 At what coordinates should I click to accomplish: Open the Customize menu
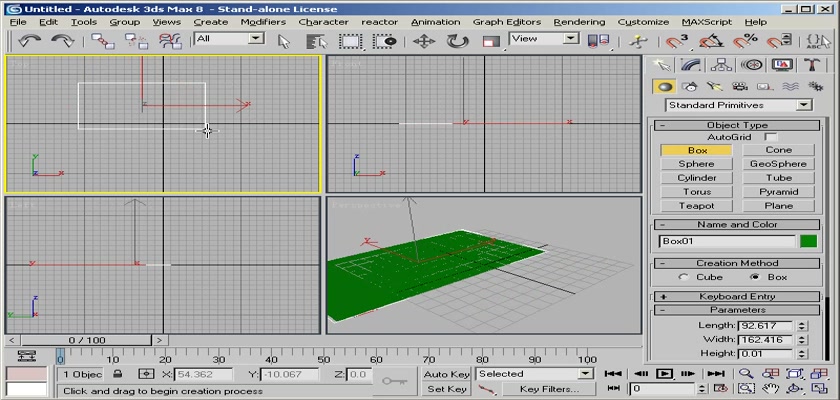(x=643, y=22)
